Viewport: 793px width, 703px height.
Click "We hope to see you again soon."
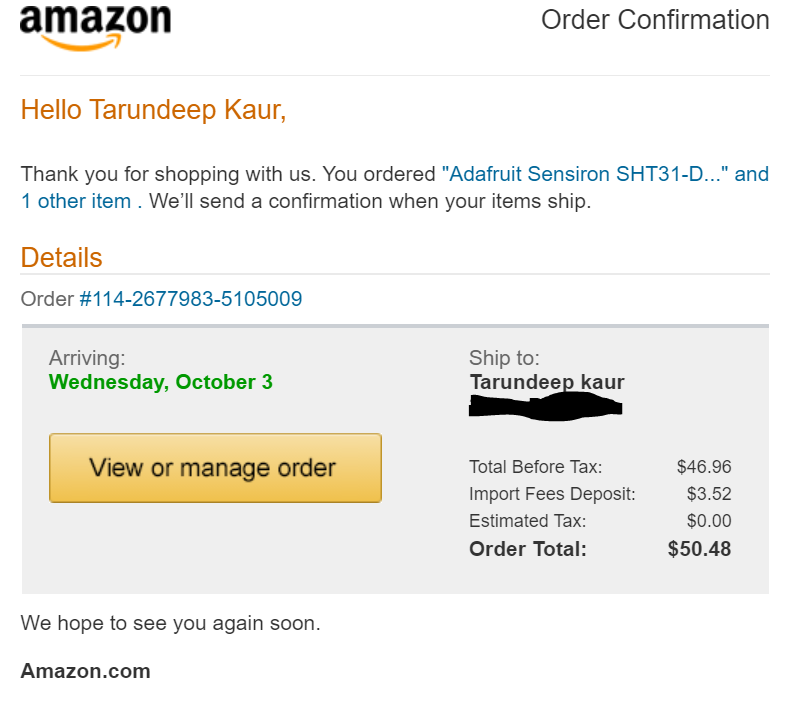click(x=170, y=623)
